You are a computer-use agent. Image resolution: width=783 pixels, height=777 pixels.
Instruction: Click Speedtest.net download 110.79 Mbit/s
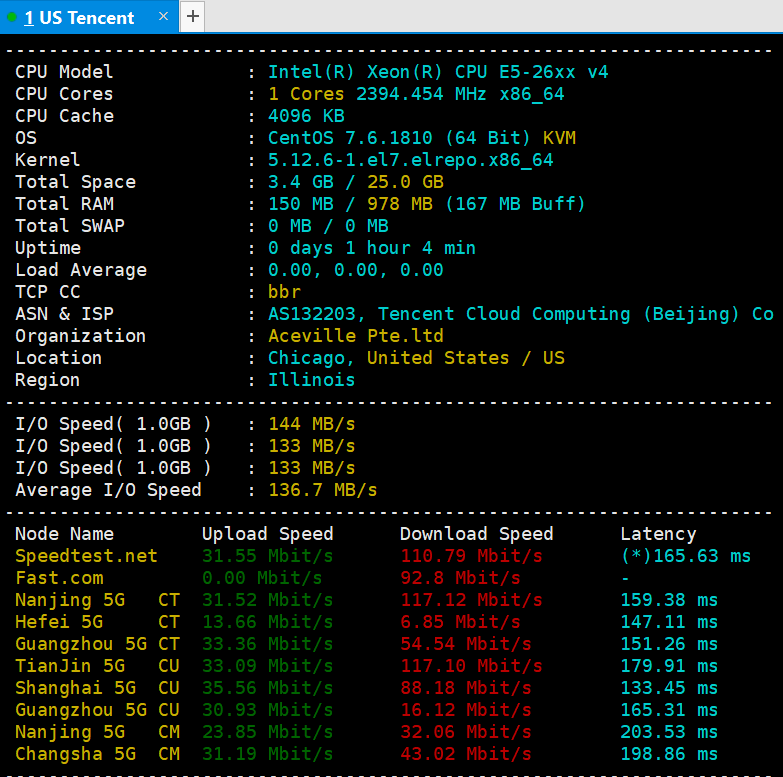point(471,556)
